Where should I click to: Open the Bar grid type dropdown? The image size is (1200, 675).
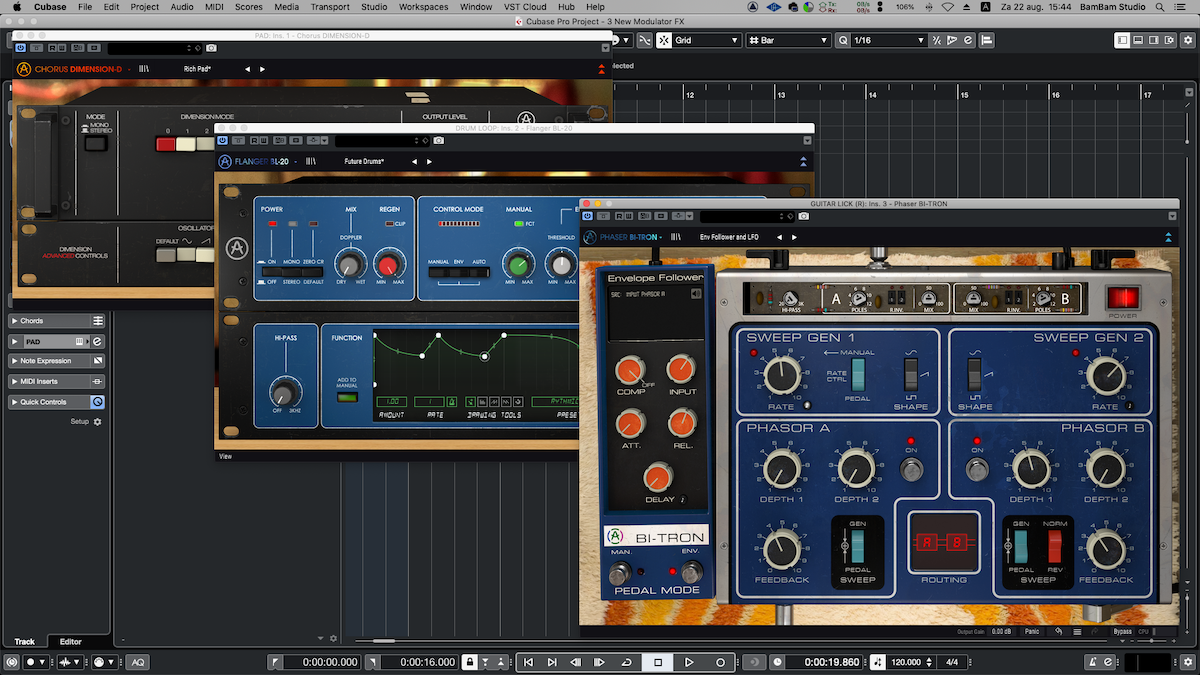click(787, 40)
